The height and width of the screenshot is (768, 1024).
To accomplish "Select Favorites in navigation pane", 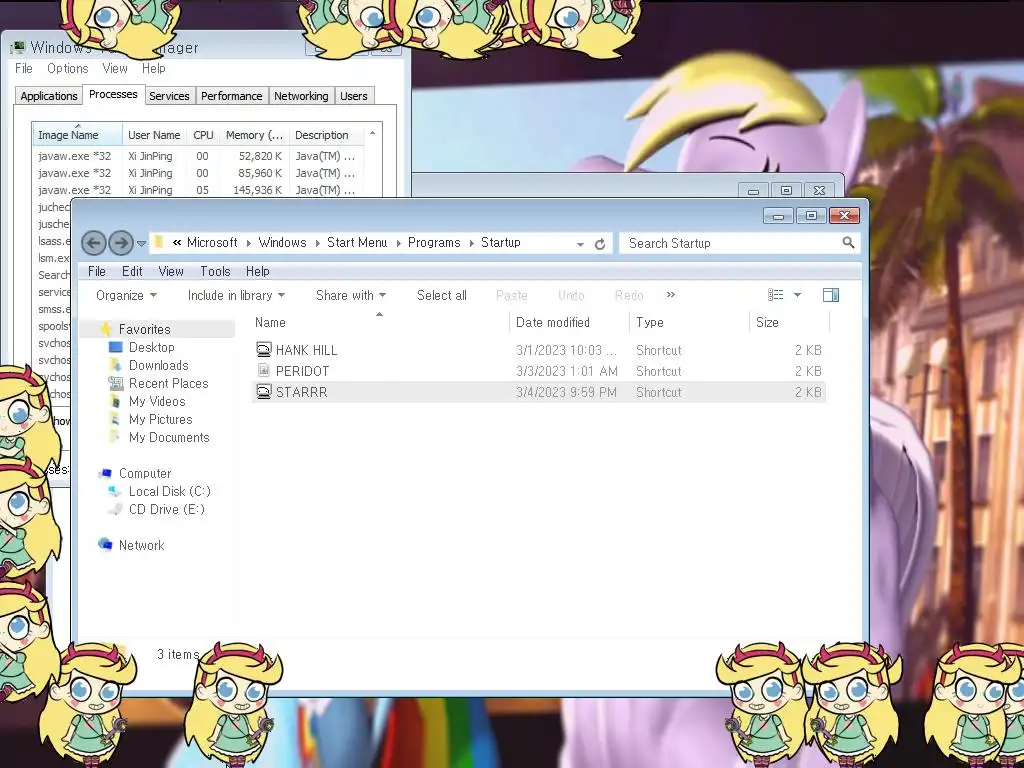I will 144,329.
